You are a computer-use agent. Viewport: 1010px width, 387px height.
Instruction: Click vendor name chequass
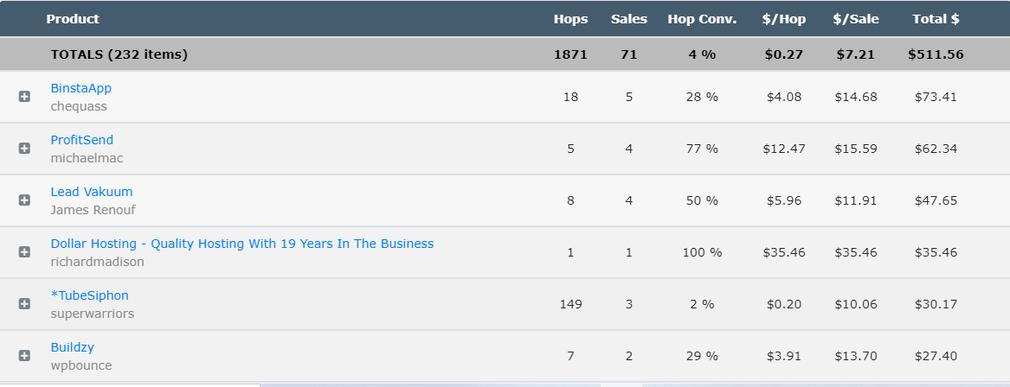79,106
